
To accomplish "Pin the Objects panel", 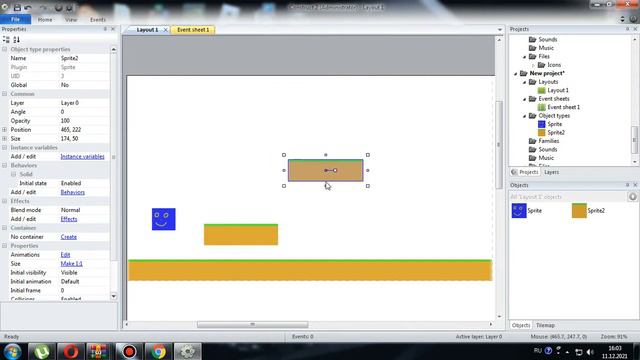I will 627,185.
